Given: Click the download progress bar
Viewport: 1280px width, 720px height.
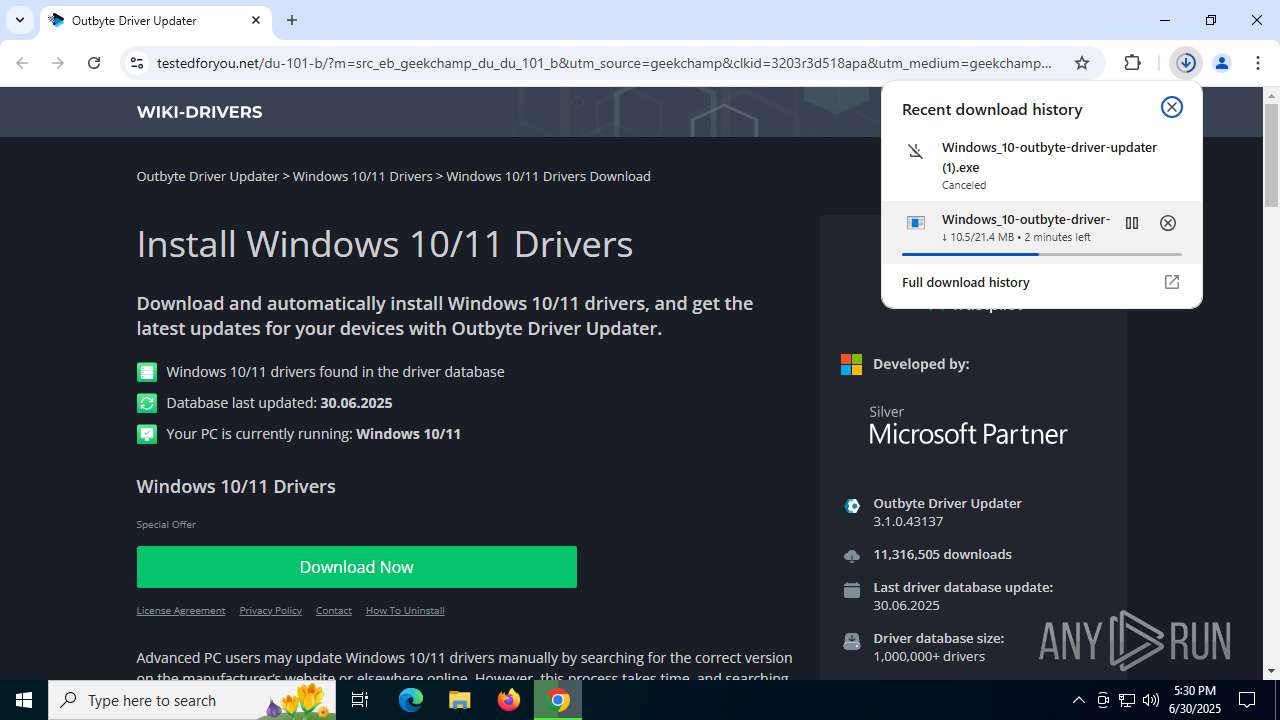Looking at the screenshot, I should (x=1041, y=255).
